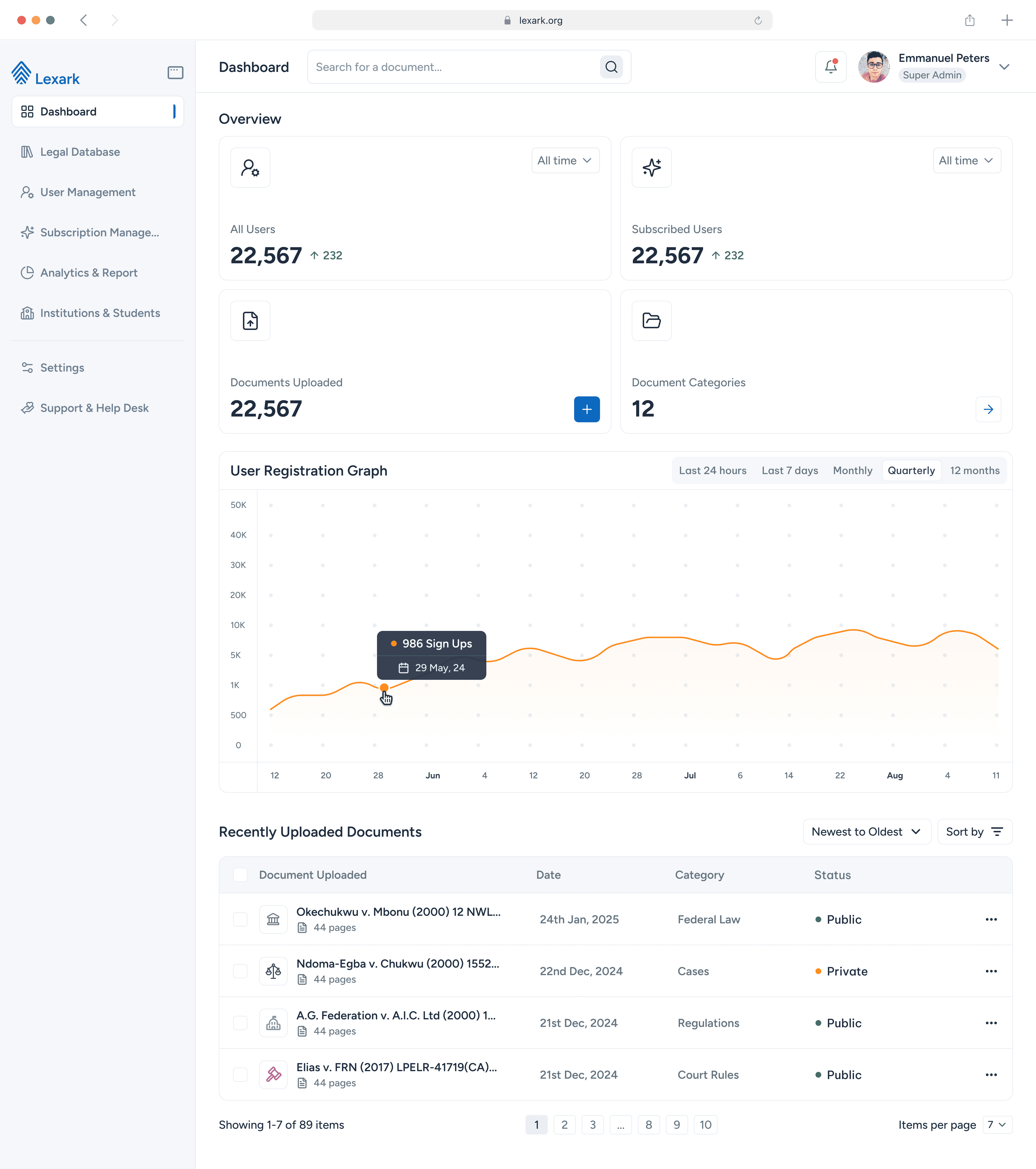Collapse sidebar using the panel icon
Image resolution: width=1036 pixels, height=1169 pixels.
click(175, 73)
